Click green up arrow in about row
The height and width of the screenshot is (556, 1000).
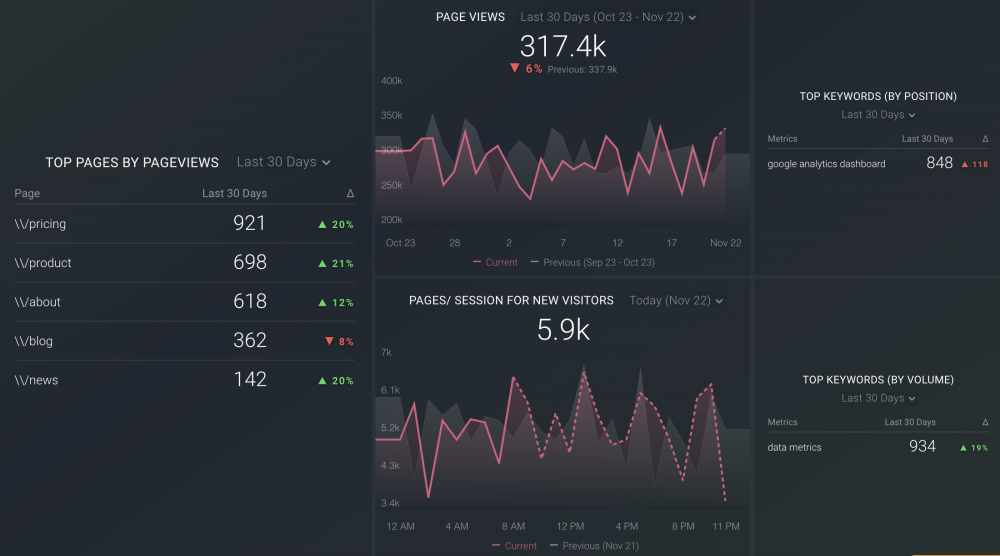(322, 303)
